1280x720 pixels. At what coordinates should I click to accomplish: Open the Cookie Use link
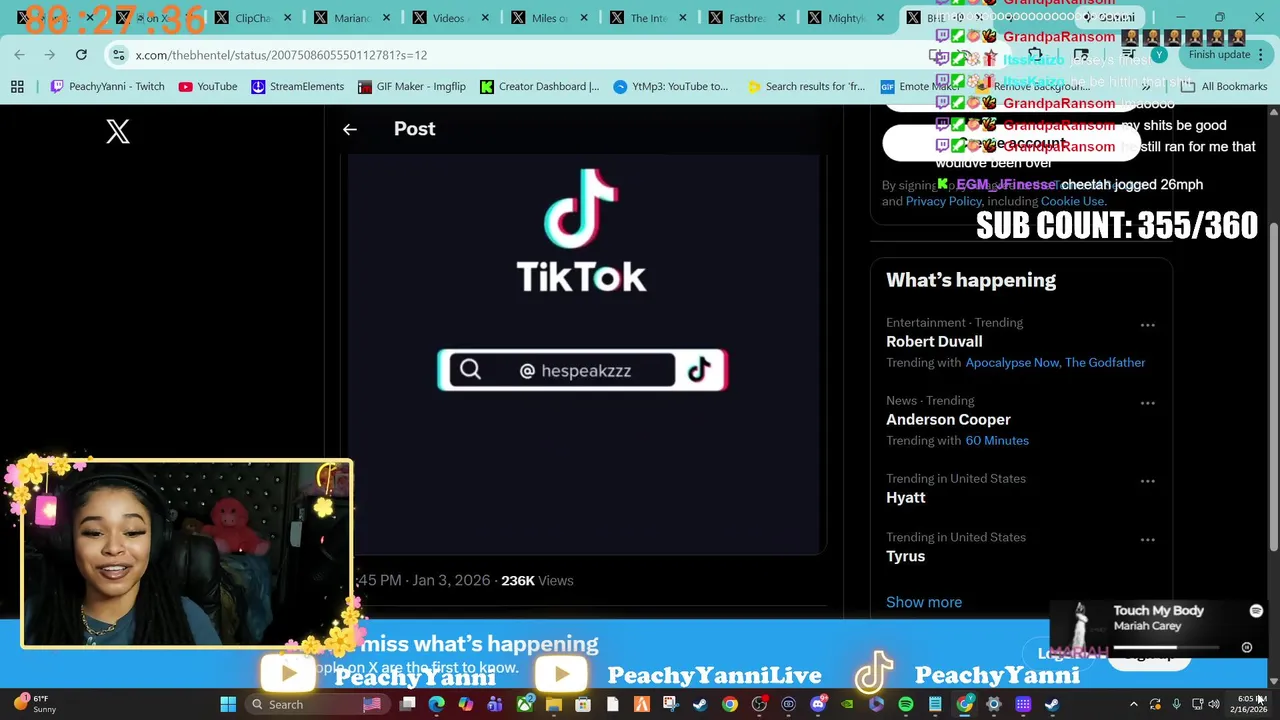coord(1072,201)
